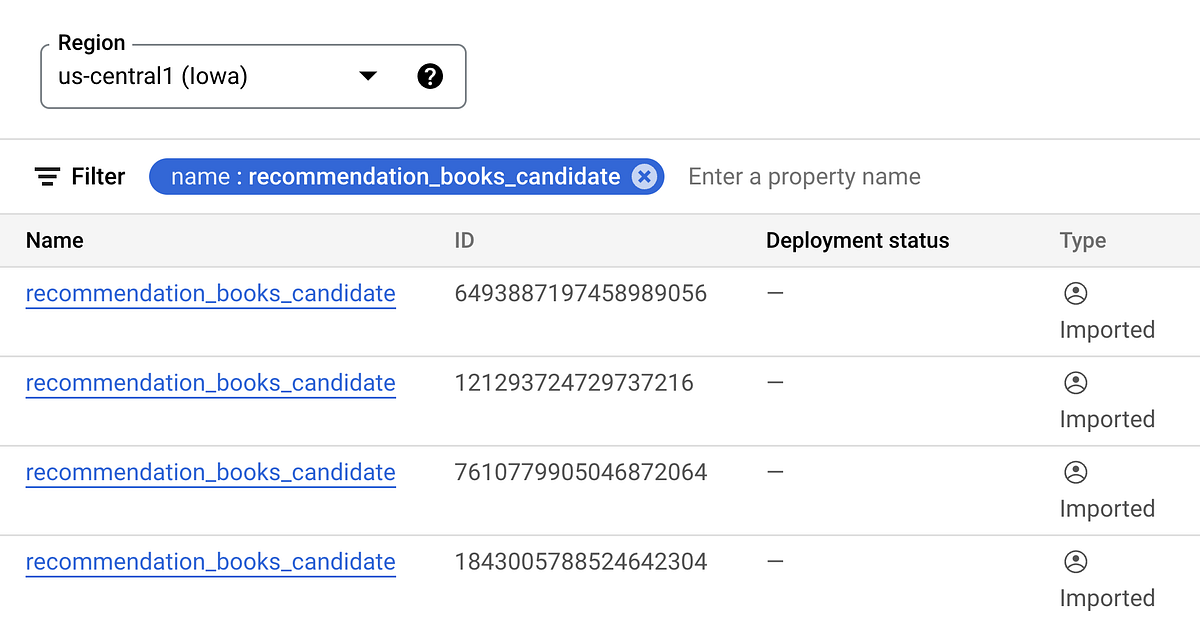Open the model link with ID 1843005788524642304
1200x622 pixels.
[210, 562]
